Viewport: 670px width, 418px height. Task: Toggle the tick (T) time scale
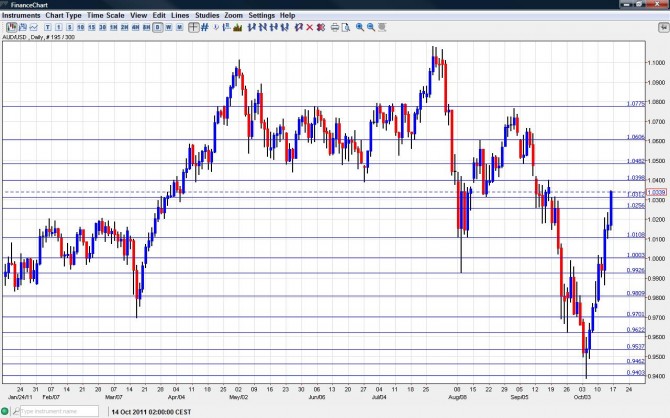coord(47,27)
